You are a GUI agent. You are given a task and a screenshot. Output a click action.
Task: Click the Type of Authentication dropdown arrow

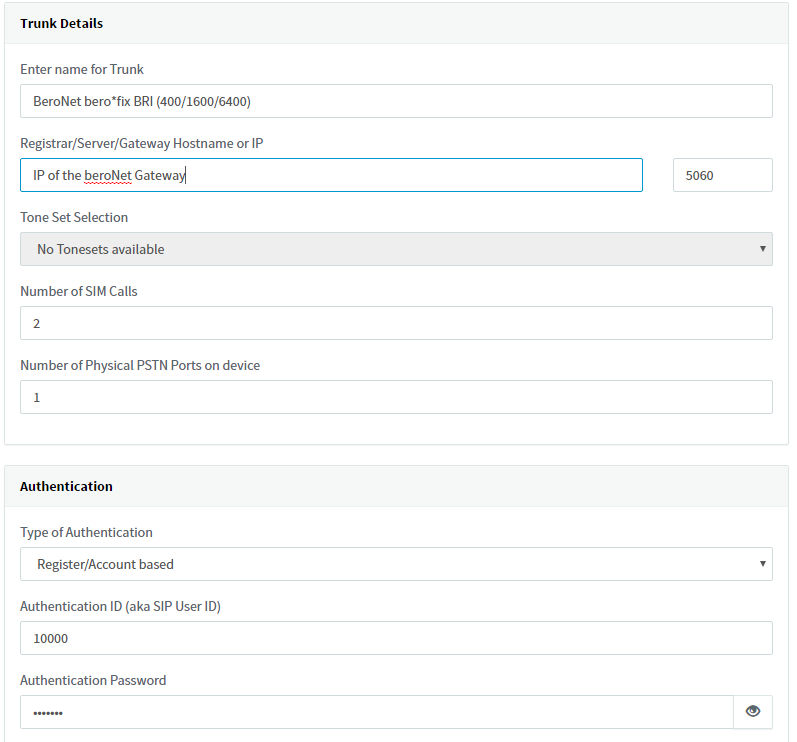pyautogui.click(x=762, y=564)
